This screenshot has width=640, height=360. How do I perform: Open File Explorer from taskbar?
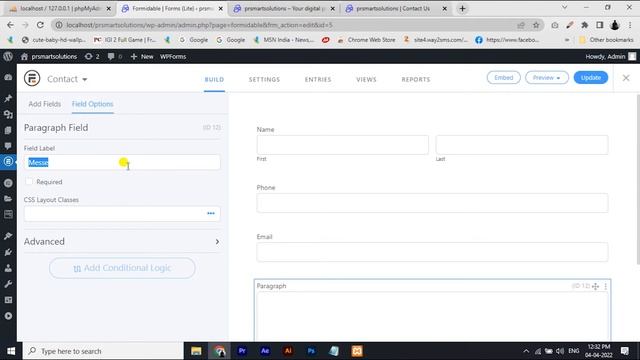point(196,351)
